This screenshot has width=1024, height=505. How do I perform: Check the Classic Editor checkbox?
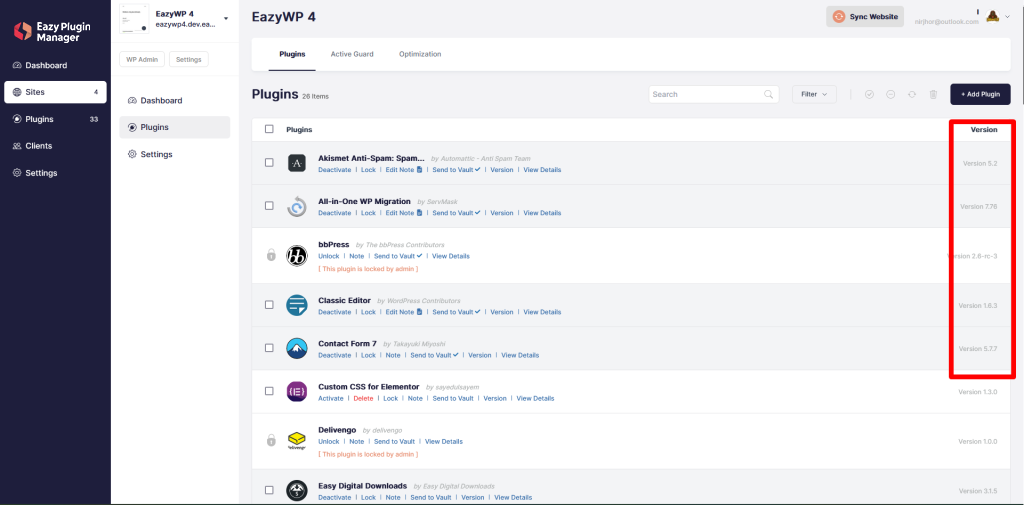tap(269, 304)
